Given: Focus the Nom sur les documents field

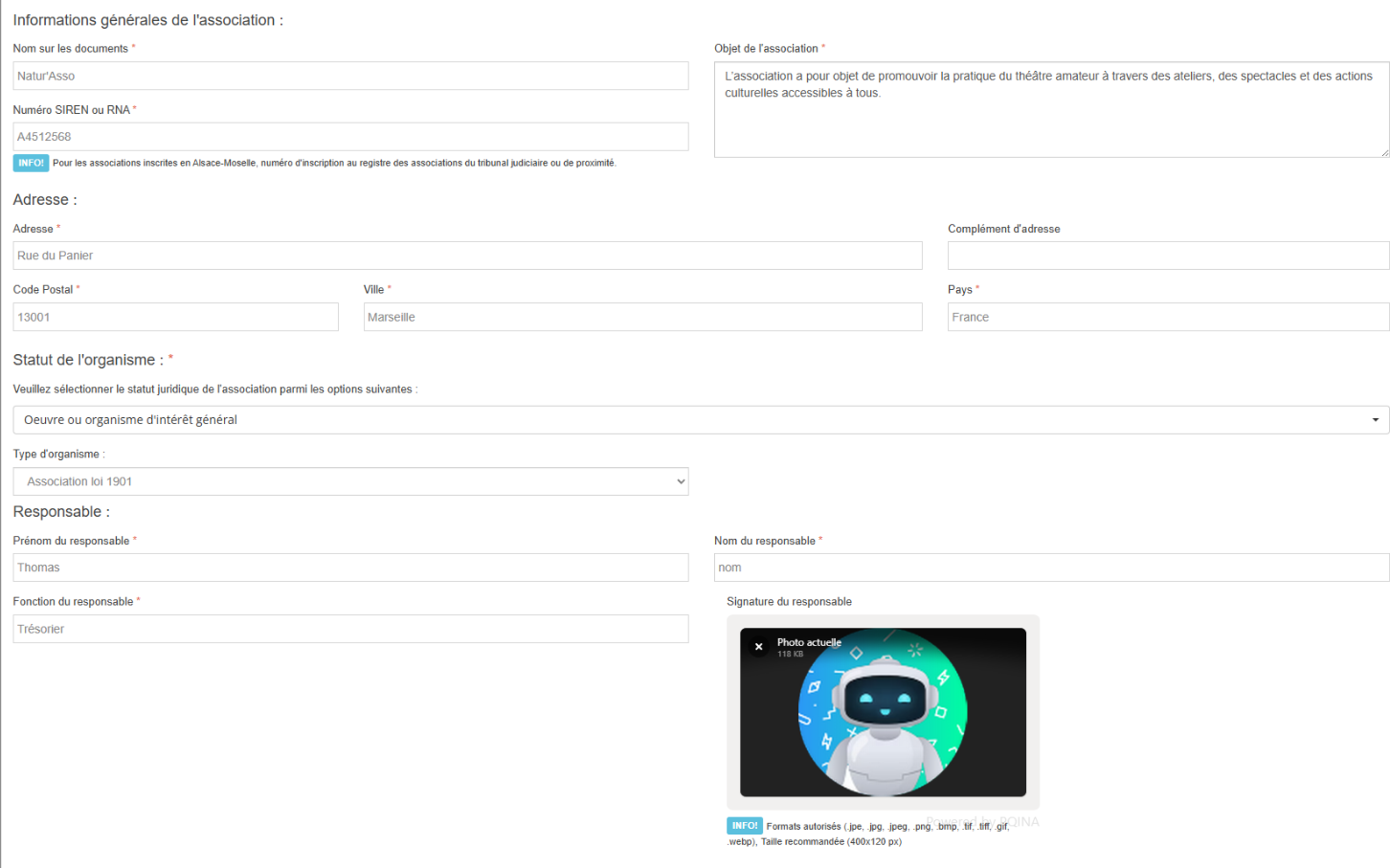Looking at the screenshot, I should click(350, 77).
